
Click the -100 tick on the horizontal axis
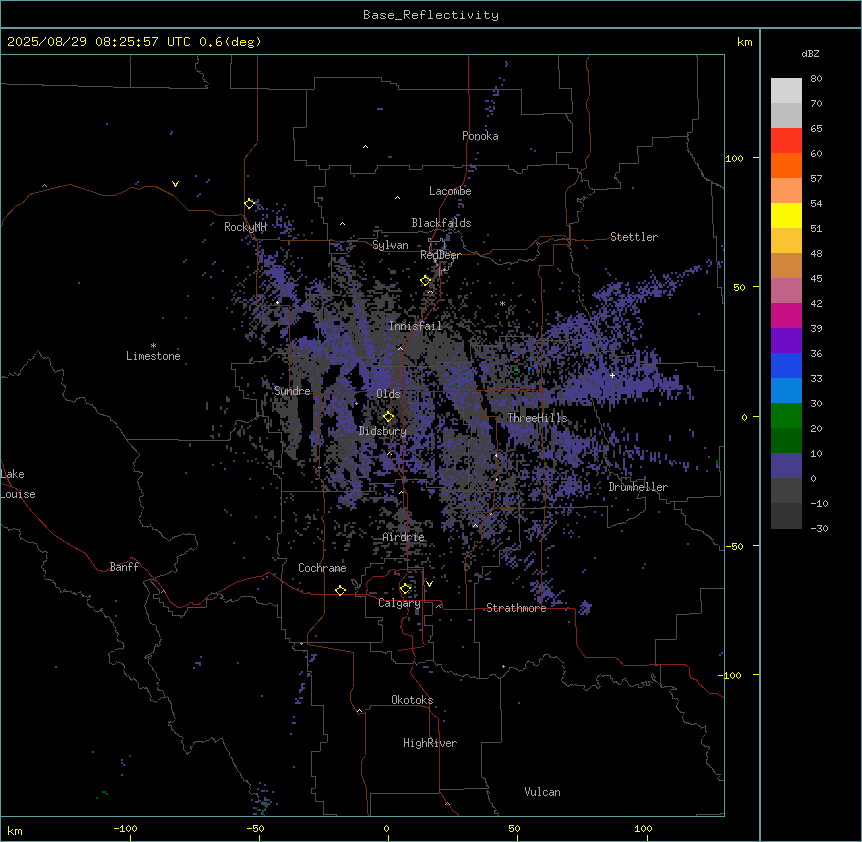tap(125, 828)
